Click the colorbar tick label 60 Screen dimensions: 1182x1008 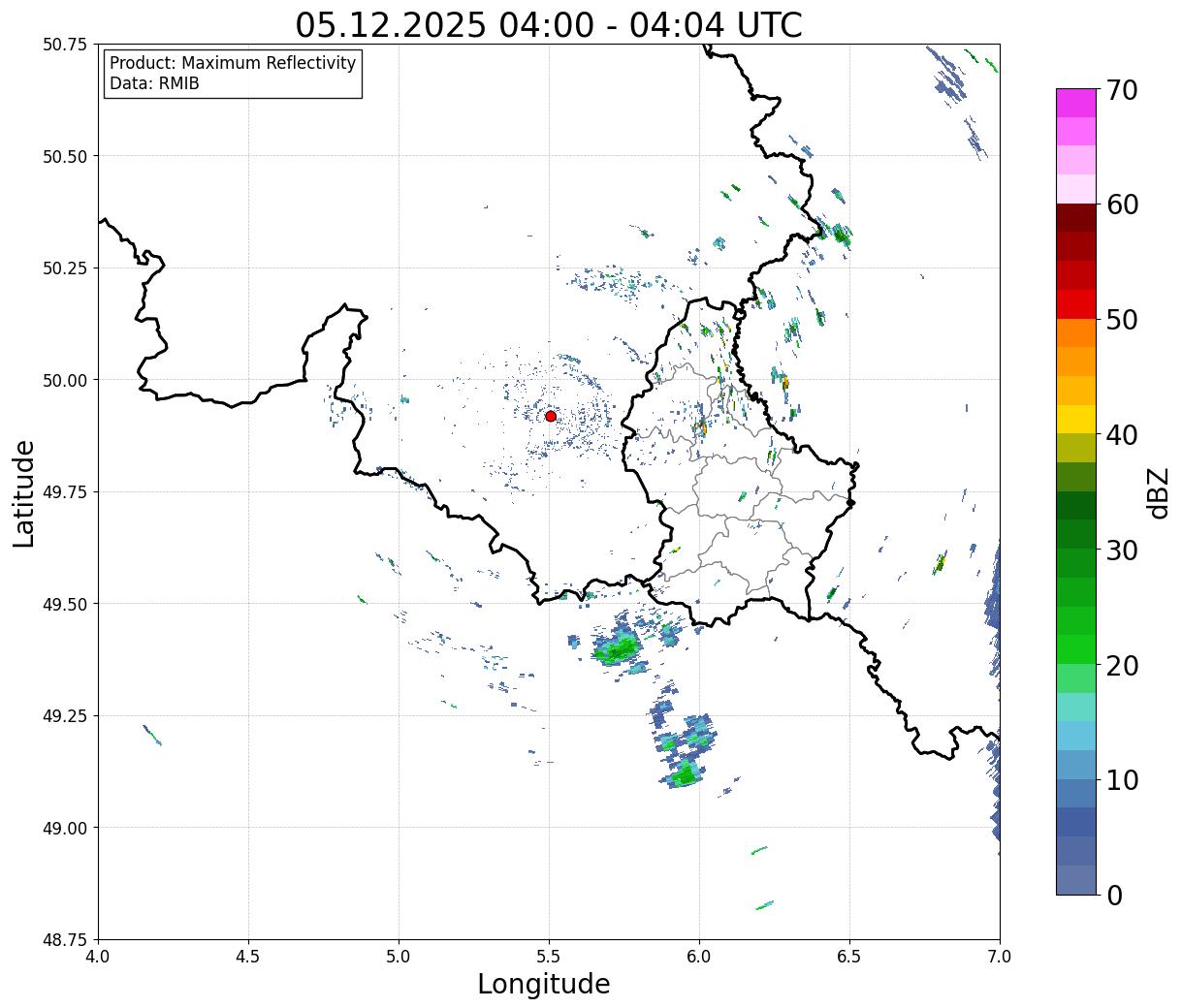(x=1122, y=205)
